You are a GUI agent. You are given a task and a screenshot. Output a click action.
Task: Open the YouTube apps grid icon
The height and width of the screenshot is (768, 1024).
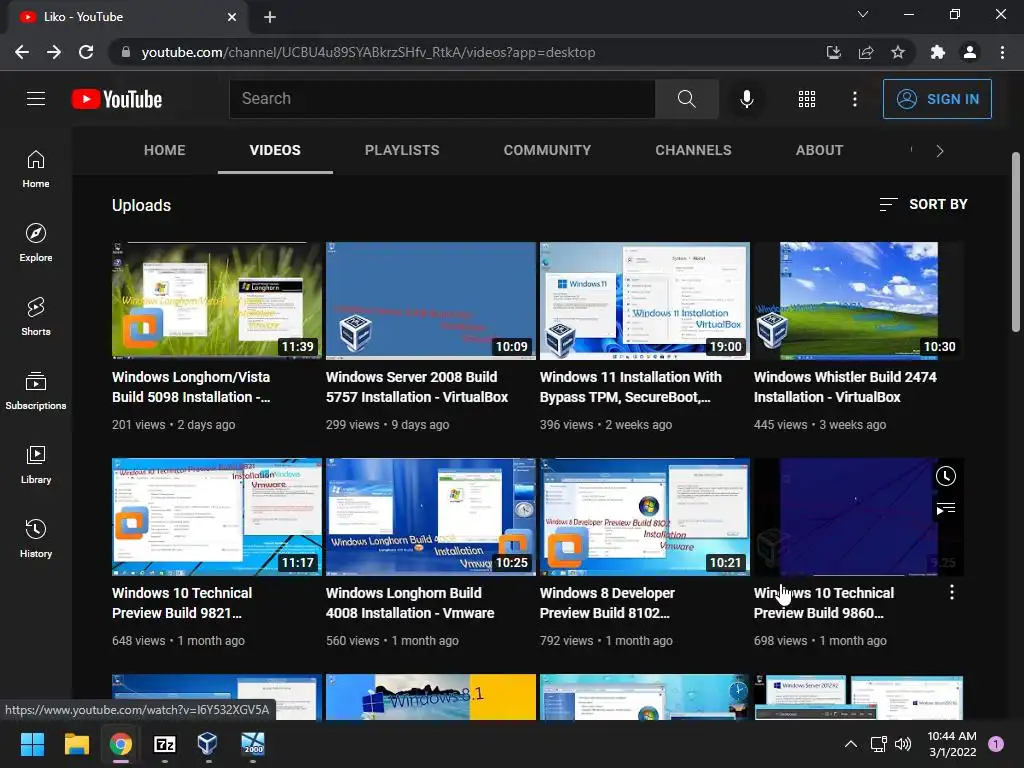pos(807,99)
